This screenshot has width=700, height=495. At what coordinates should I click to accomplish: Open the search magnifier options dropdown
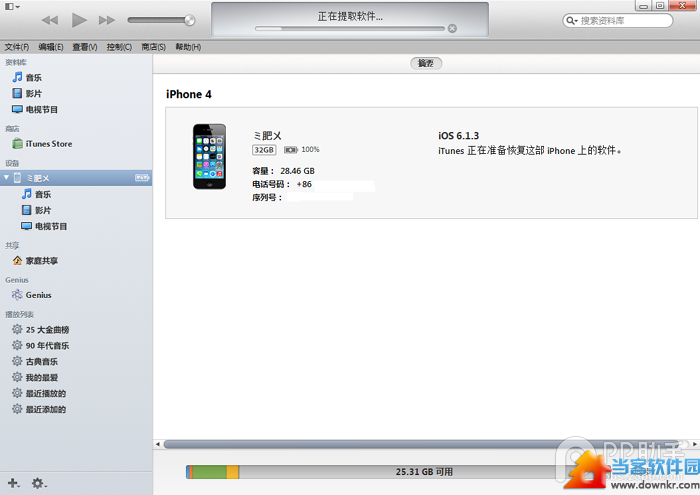coord(571,21)
